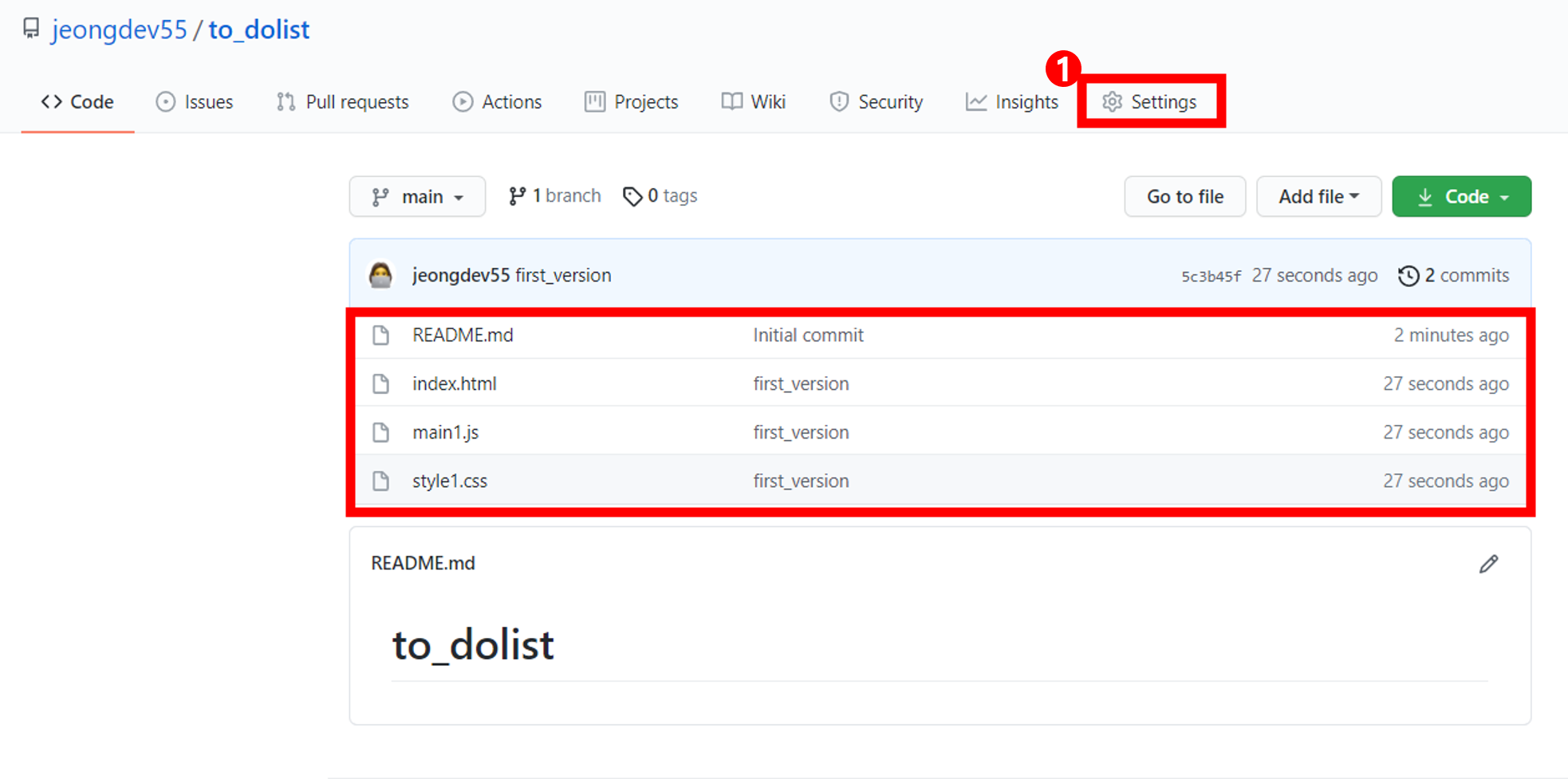Screen dimensions: 1568x779
Task: Switch to the Code tab
Action: point(77,102)
